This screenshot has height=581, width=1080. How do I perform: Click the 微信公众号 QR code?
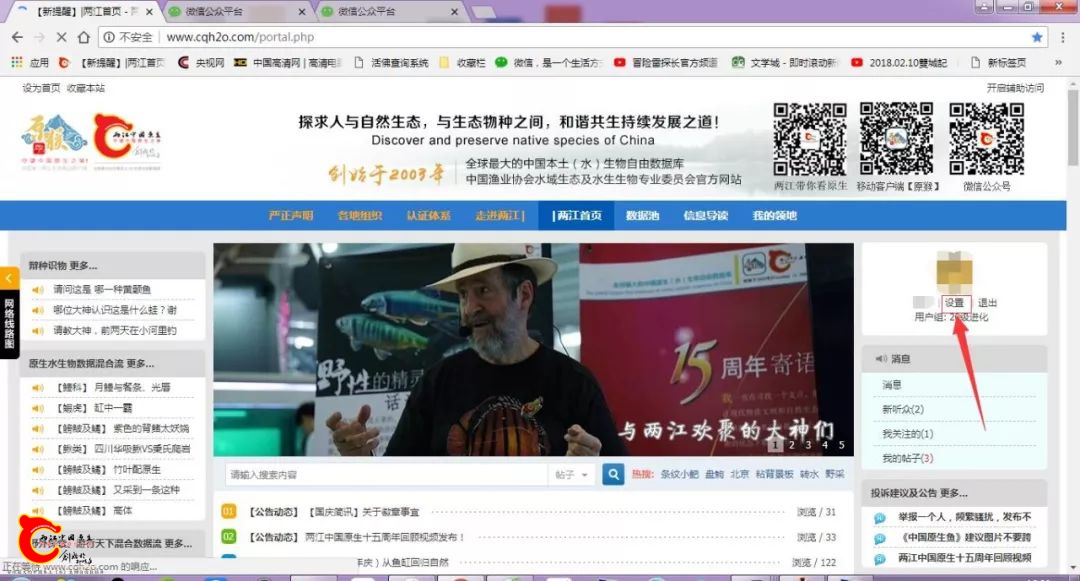[986, 140]
